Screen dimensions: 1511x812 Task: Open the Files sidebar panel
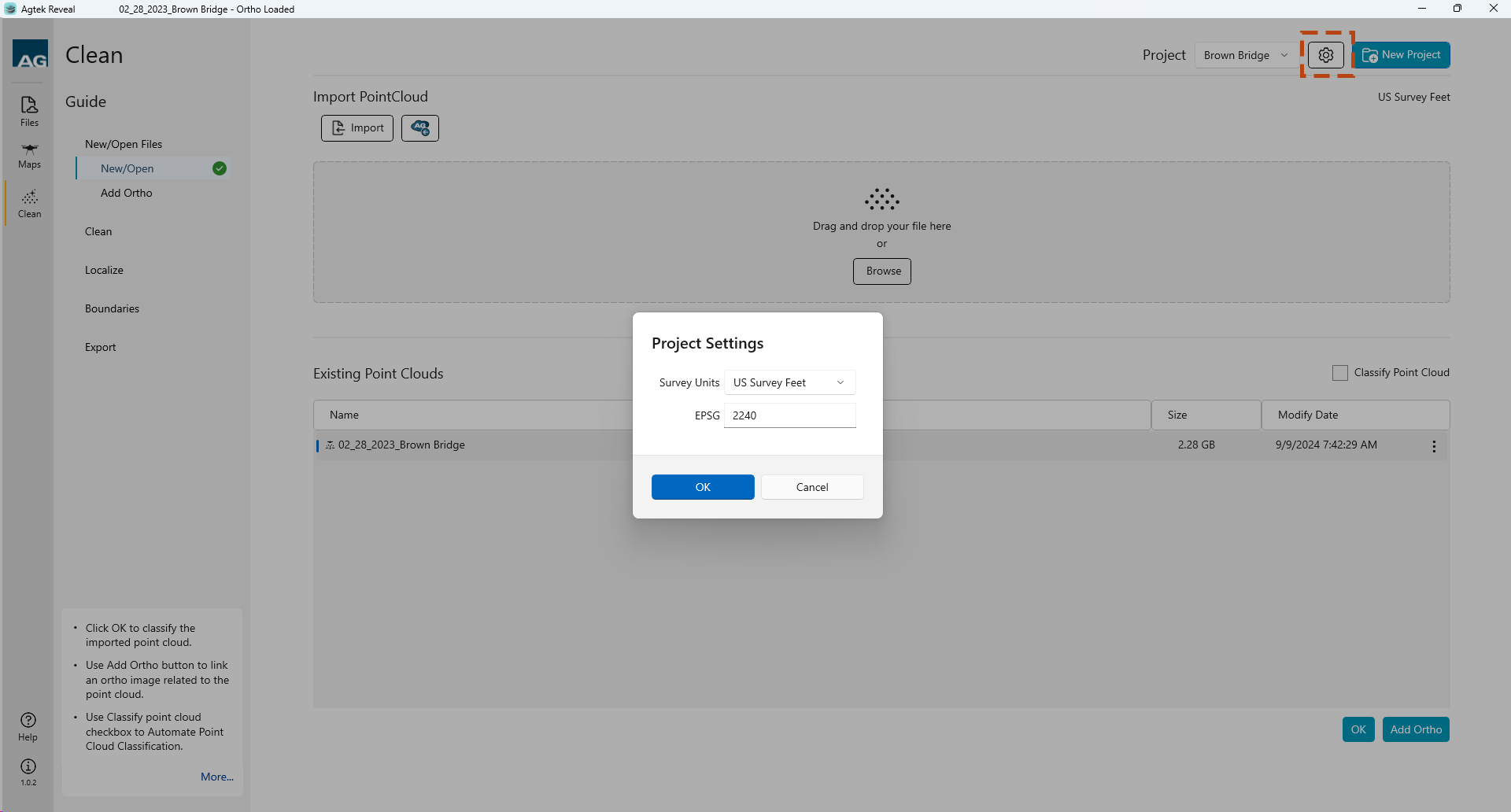pos(29,111)
